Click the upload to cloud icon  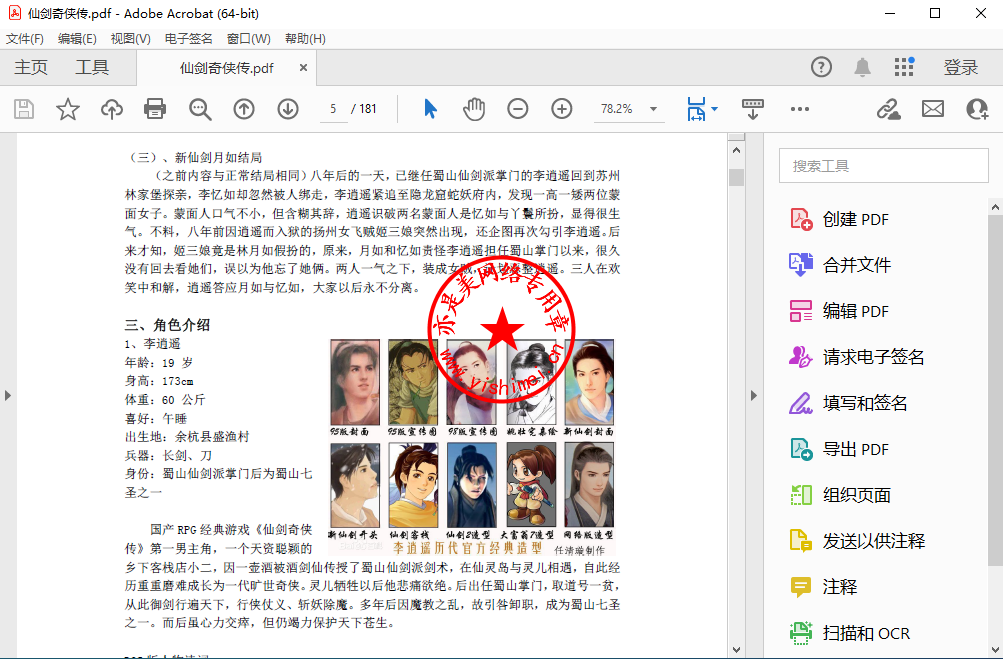click(x=111, y=109)
